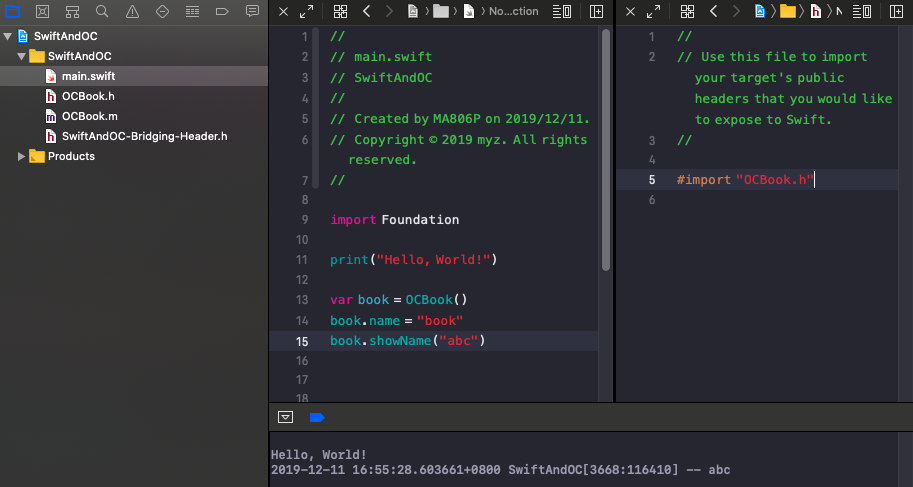
Task: Collapse the SwiftAndOC project root
Action: [8, 36]
